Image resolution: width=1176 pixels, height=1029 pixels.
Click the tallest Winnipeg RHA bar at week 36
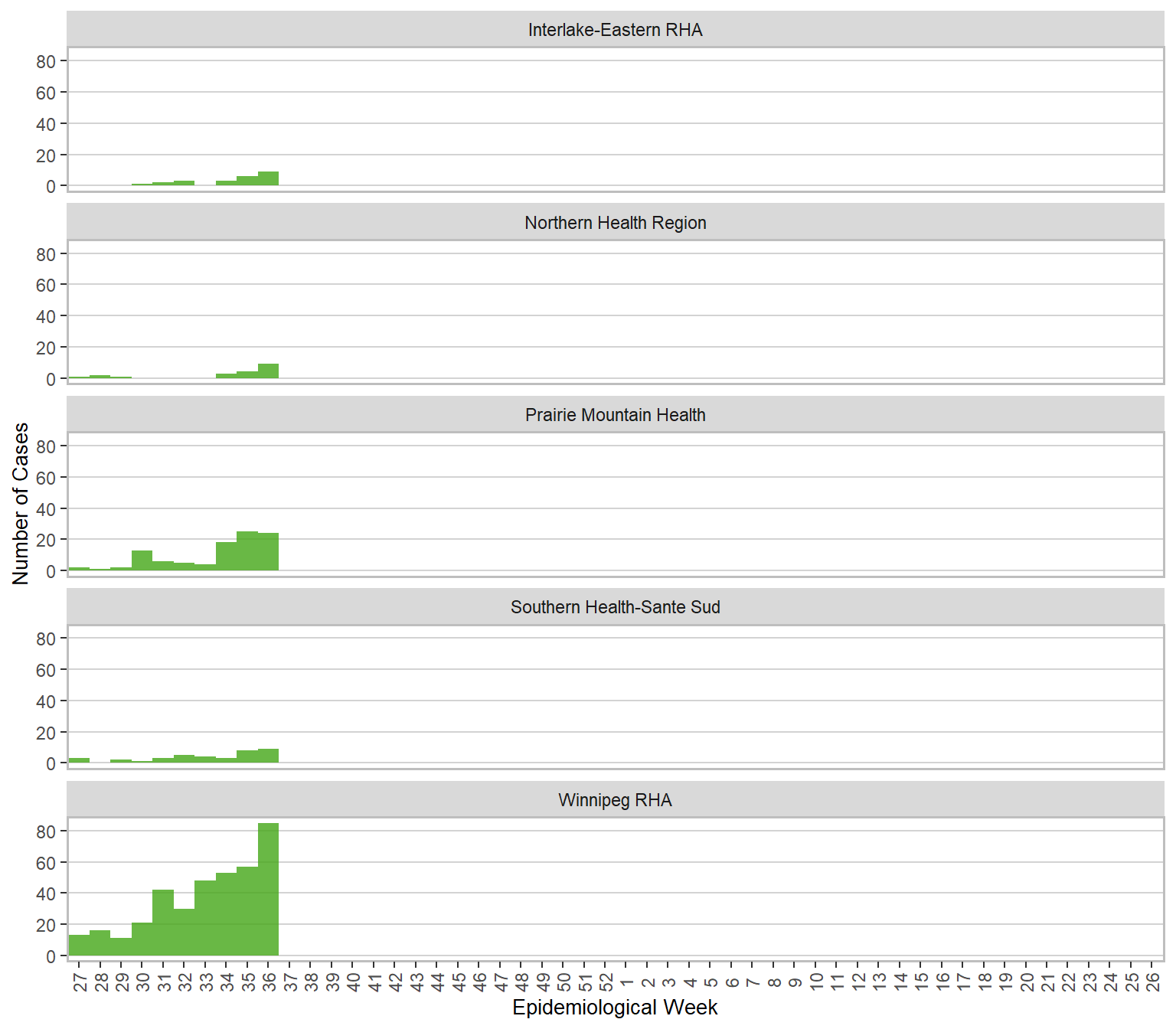tap(268, 890)
